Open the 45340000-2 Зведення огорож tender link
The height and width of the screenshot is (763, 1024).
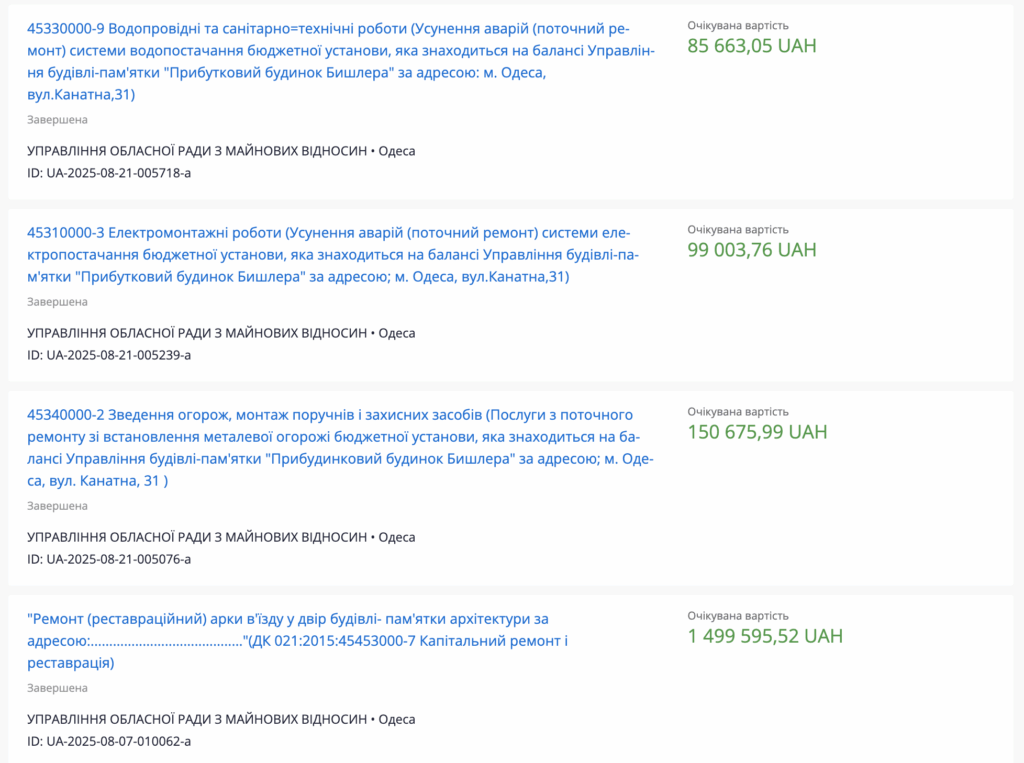tap(340, 447)
